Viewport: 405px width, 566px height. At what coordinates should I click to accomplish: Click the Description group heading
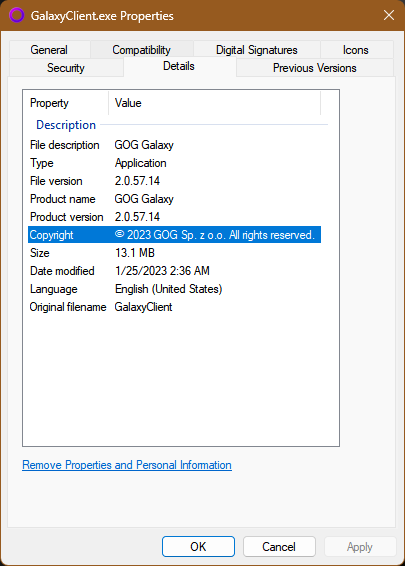pyautogui.click(x=66, y=125)
